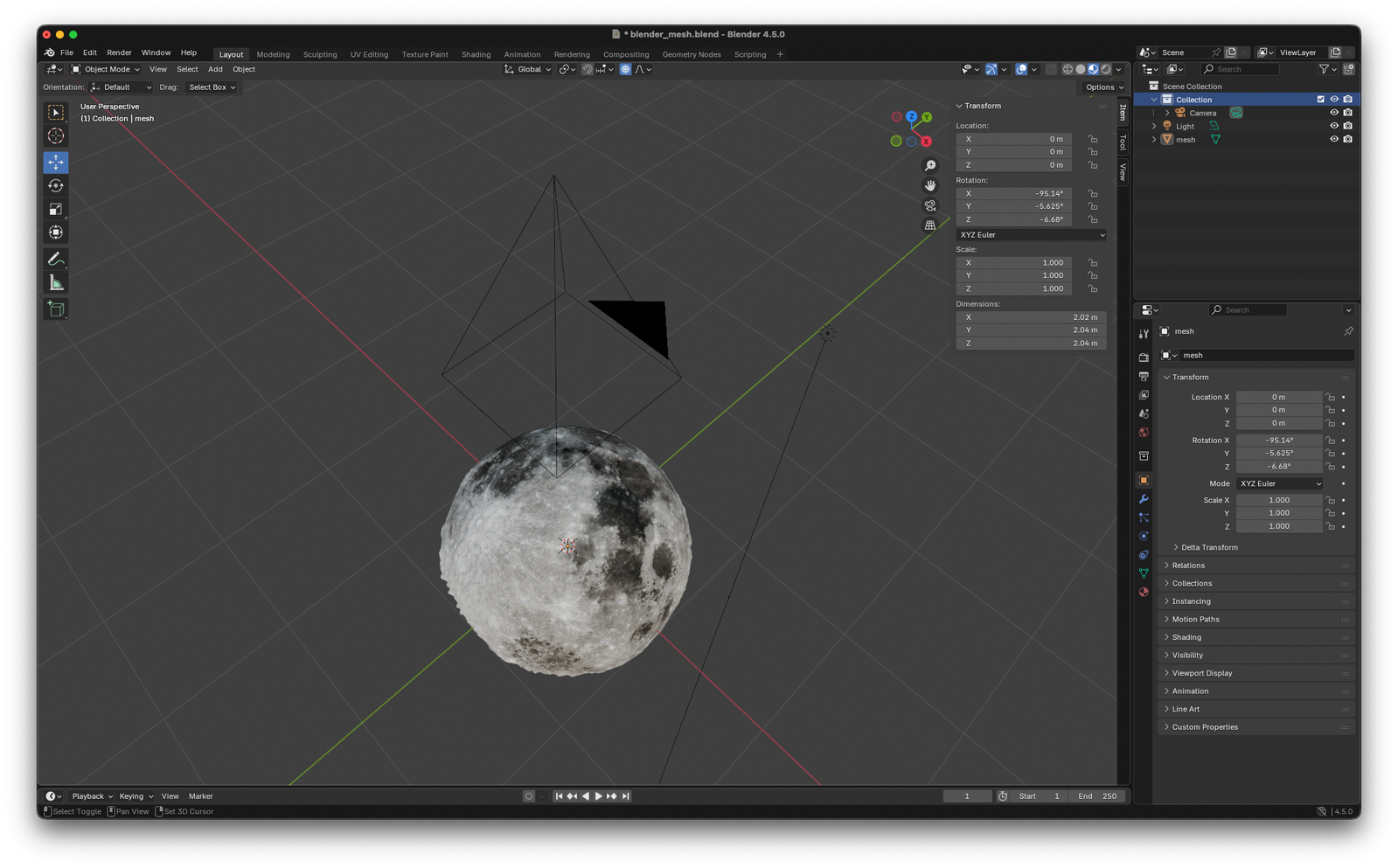The width and height of the screenshot is (1398, 868).
Task: Open the Physics properties tab icon
Action: pyautogui.click(x=1144, y=537)
